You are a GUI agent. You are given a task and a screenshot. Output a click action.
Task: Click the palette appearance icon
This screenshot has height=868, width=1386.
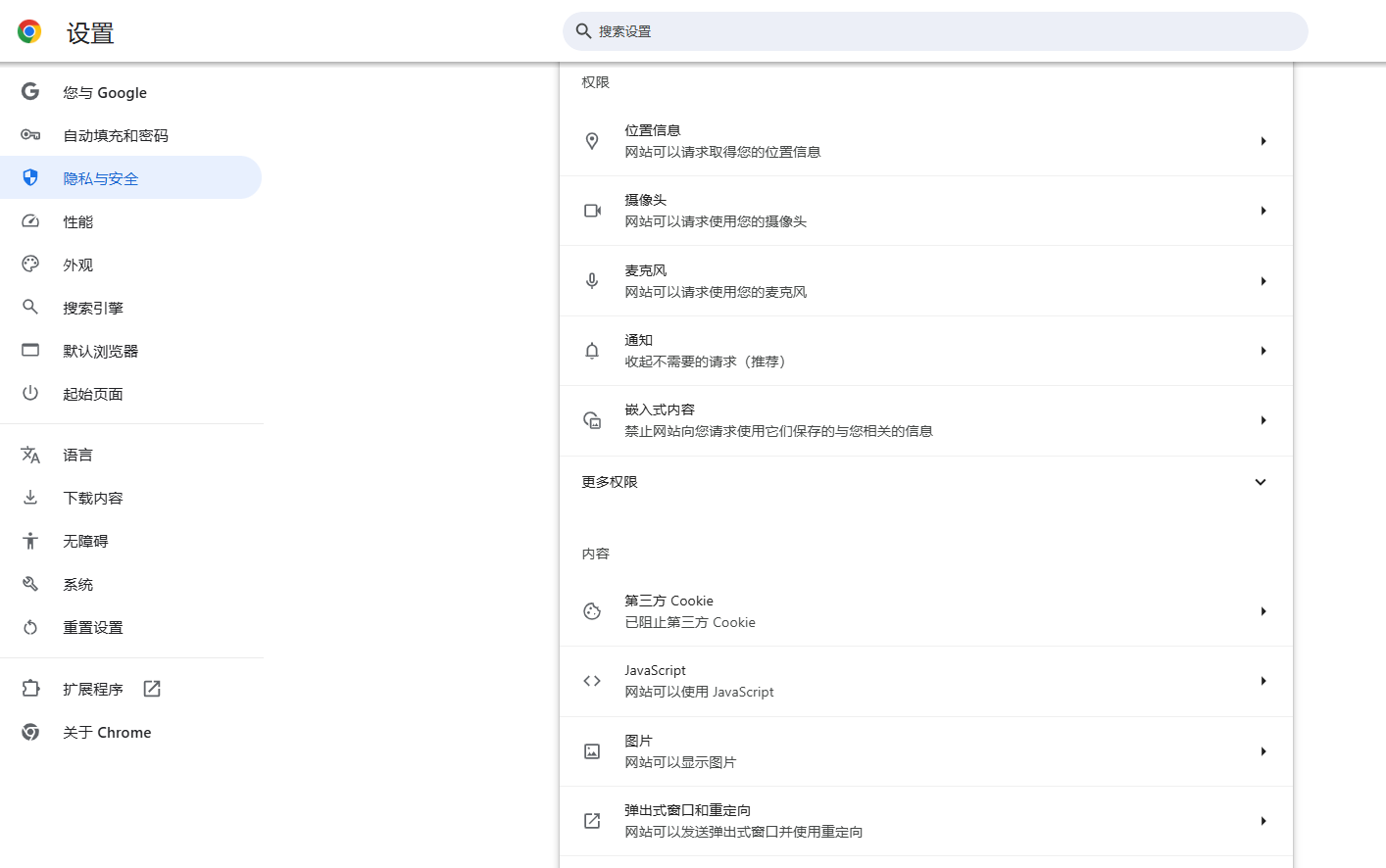(30, 264)
